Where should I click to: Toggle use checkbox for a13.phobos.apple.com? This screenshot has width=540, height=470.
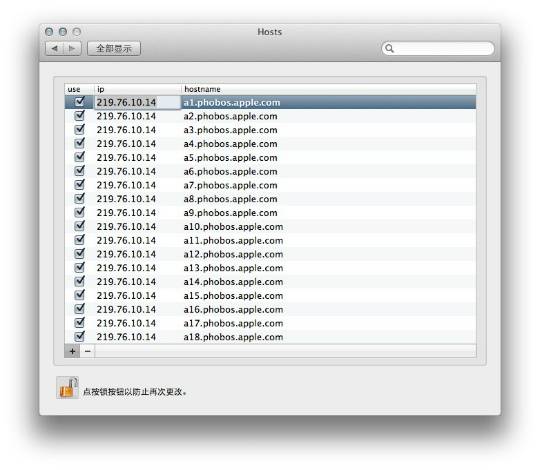click(x=80, y=267)
